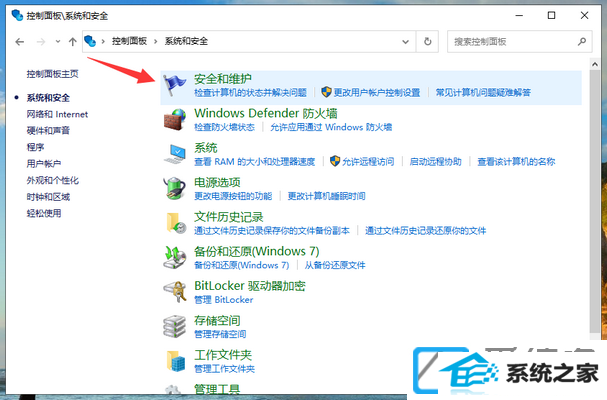Viewport: 607px width, 400px height.
Task: Open Windows Defender 防火墙 heading link
Action: [266, 113]
